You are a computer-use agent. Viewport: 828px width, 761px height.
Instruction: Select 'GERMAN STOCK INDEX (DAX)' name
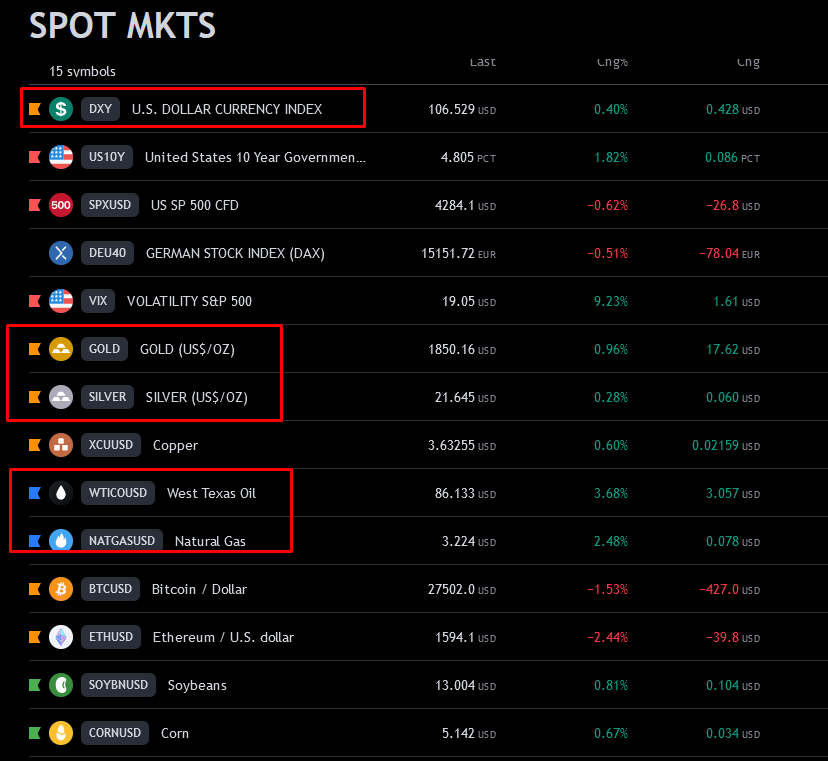pos(236,253)
